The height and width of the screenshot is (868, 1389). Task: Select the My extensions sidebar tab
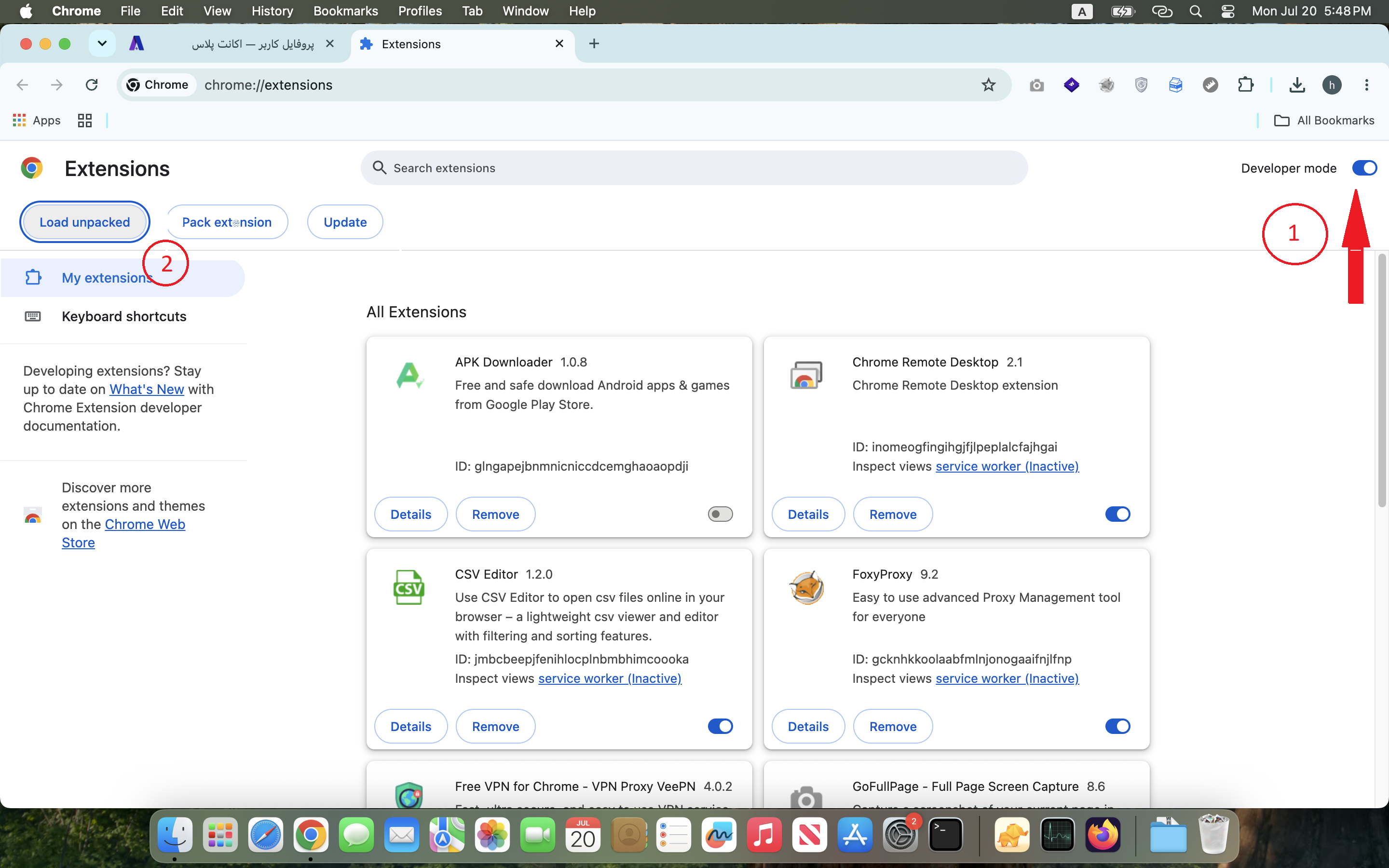click(123, 278)
